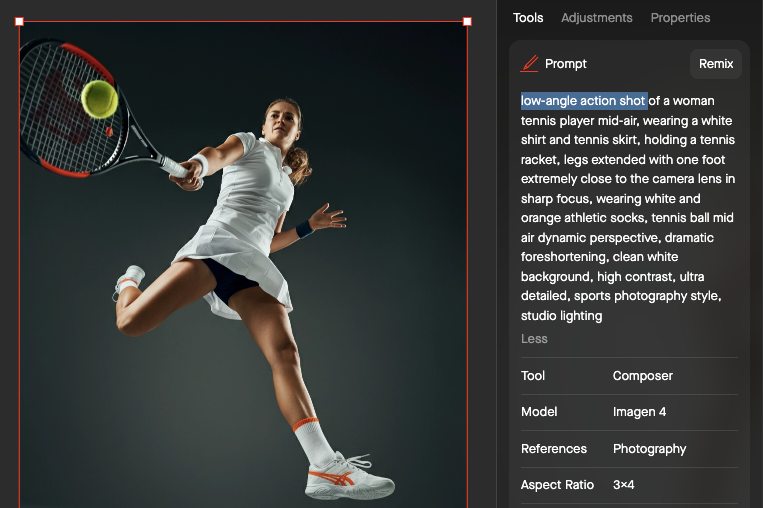763x508 pixels.
Task: Click the top-left selection handle of the image
Action: tap(19, 21)
